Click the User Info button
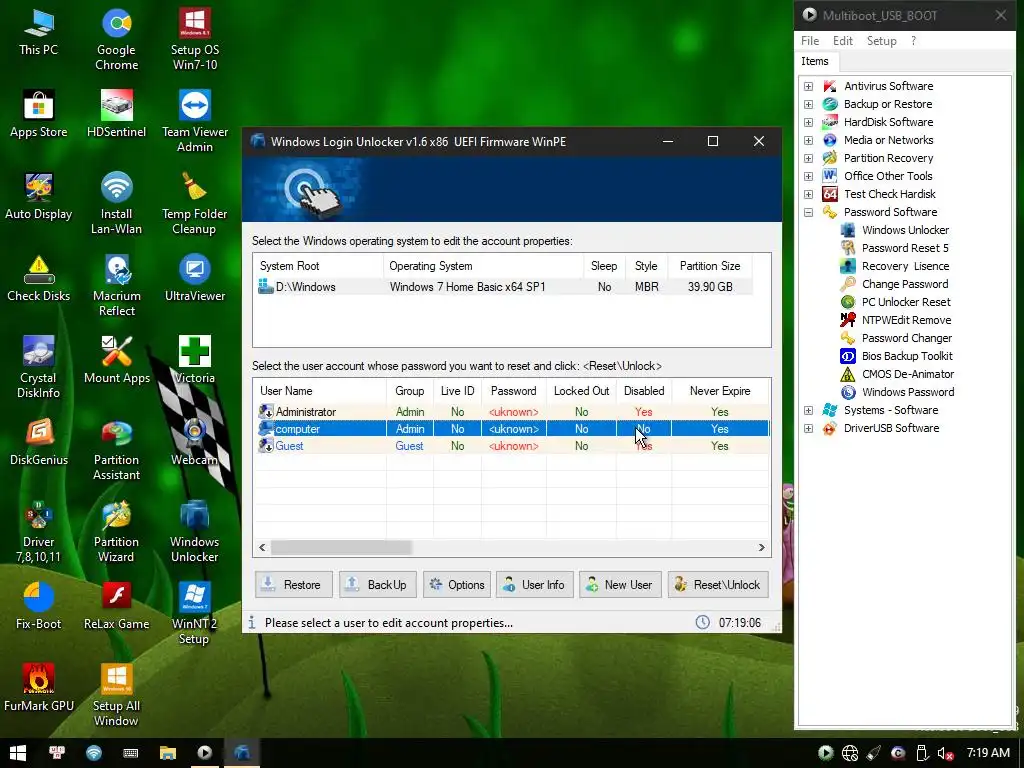1024x768 pixels. (534, 584)
